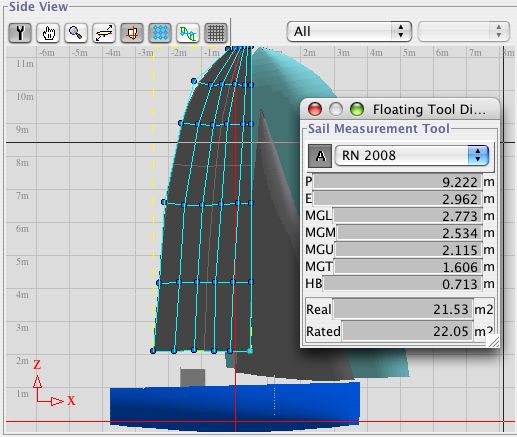The height and width of the screenshot is (437, 517).
Task: Click the Rated area value field
Action: pos(407,331)
